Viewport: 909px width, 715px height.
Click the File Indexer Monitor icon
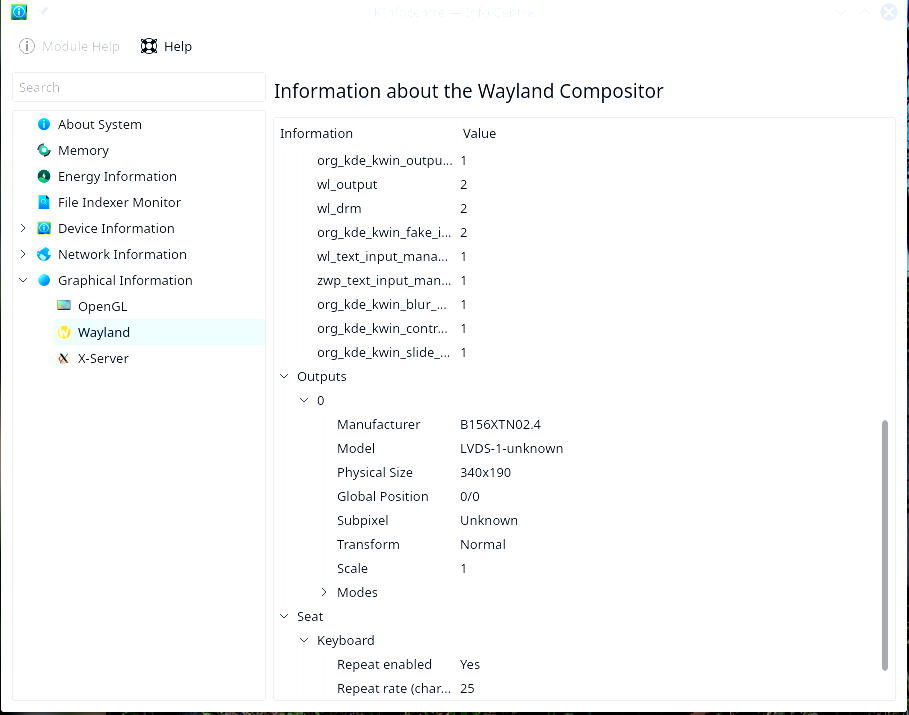coord(44,203)
